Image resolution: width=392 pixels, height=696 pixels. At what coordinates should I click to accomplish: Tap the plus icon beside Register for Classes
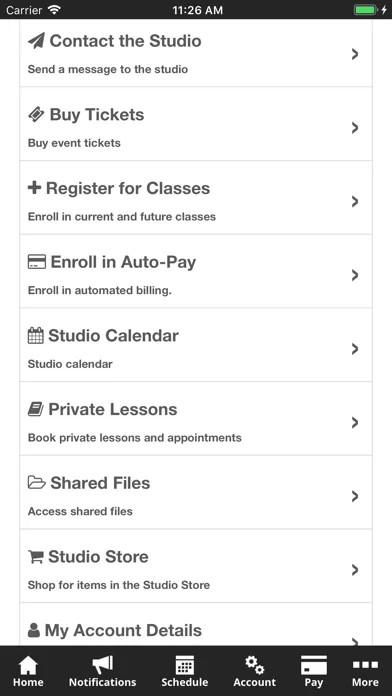[x=34, y=188]
